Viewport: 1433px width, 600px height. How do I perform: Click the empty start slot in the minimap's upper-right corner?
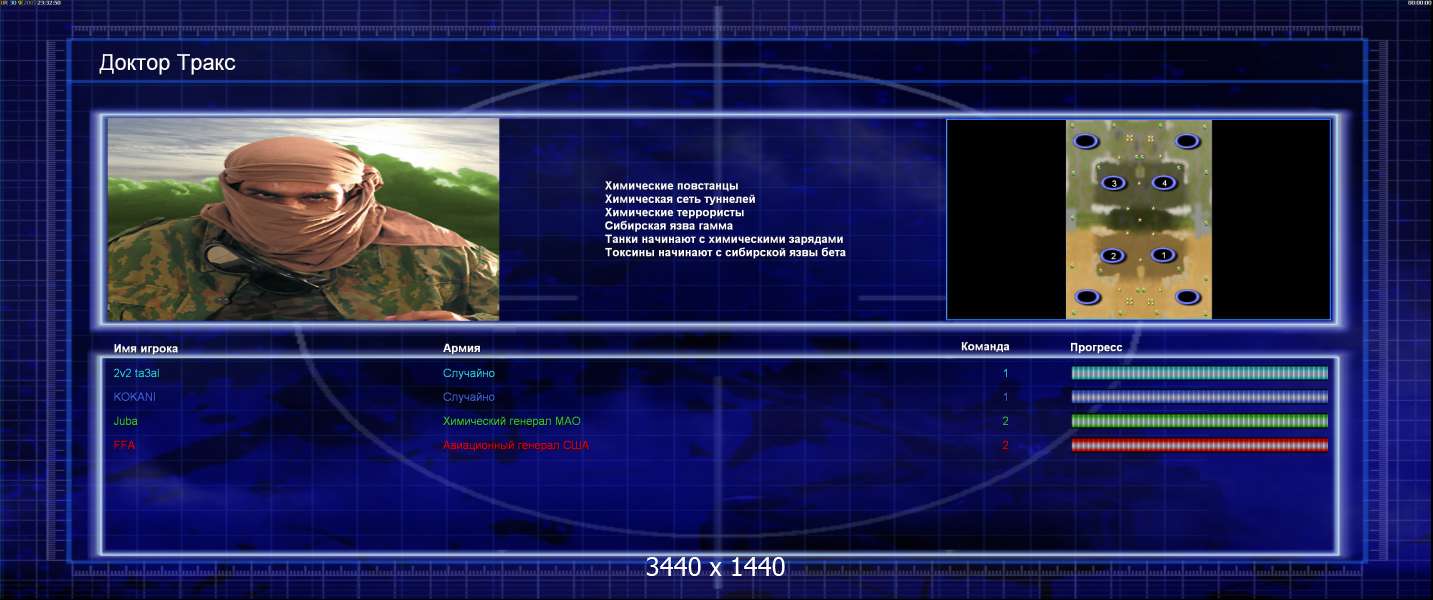coord(1187,141)
